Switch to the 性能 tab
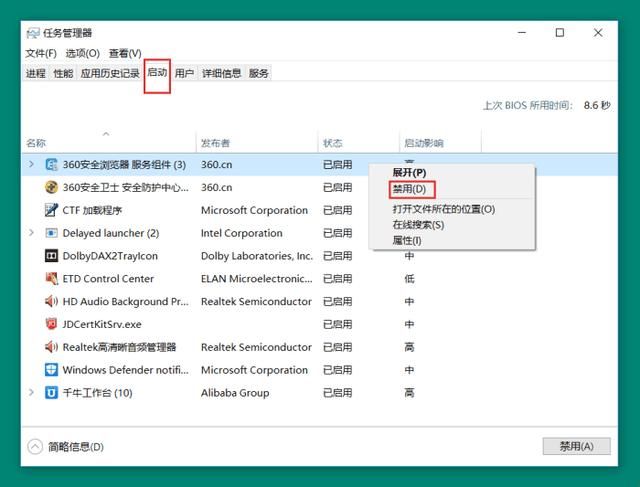 63,73
